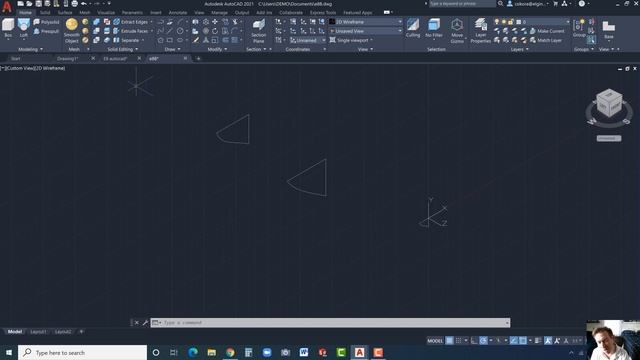The image size is (640, 360).
Task: Click the Move Gizmo icon
Action: click(457, 31)
